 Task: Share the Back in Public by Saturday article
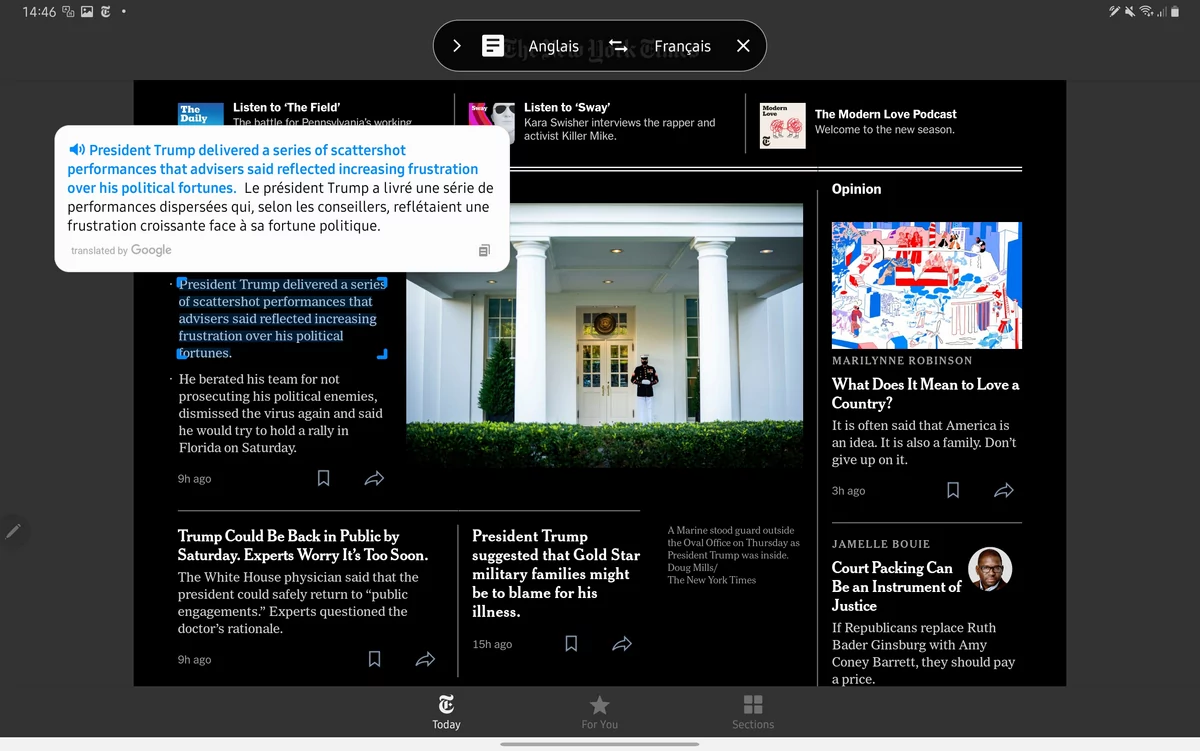(x=425, y=659)
